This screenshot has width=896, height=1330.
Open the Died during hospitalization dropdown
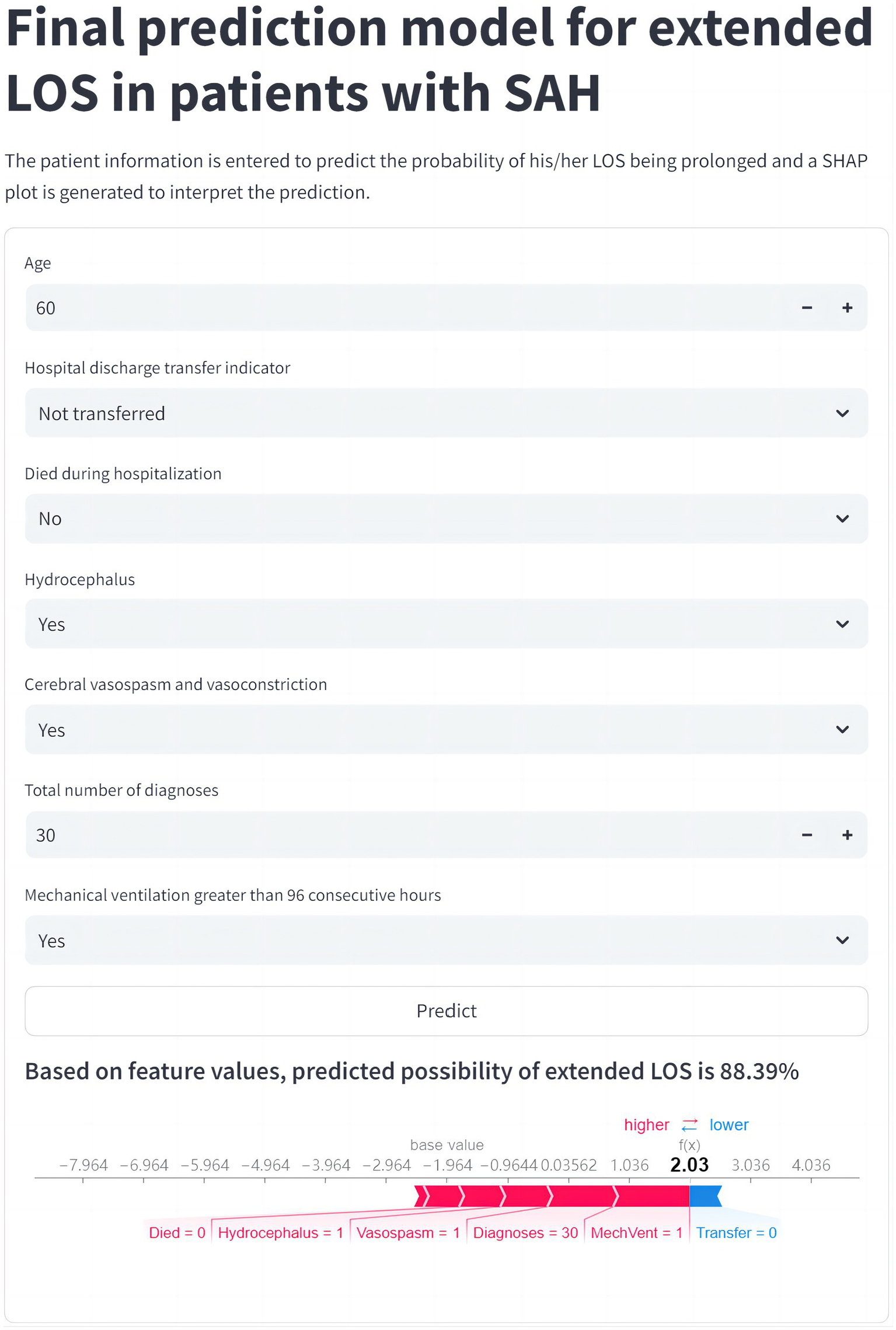point(842,518)
